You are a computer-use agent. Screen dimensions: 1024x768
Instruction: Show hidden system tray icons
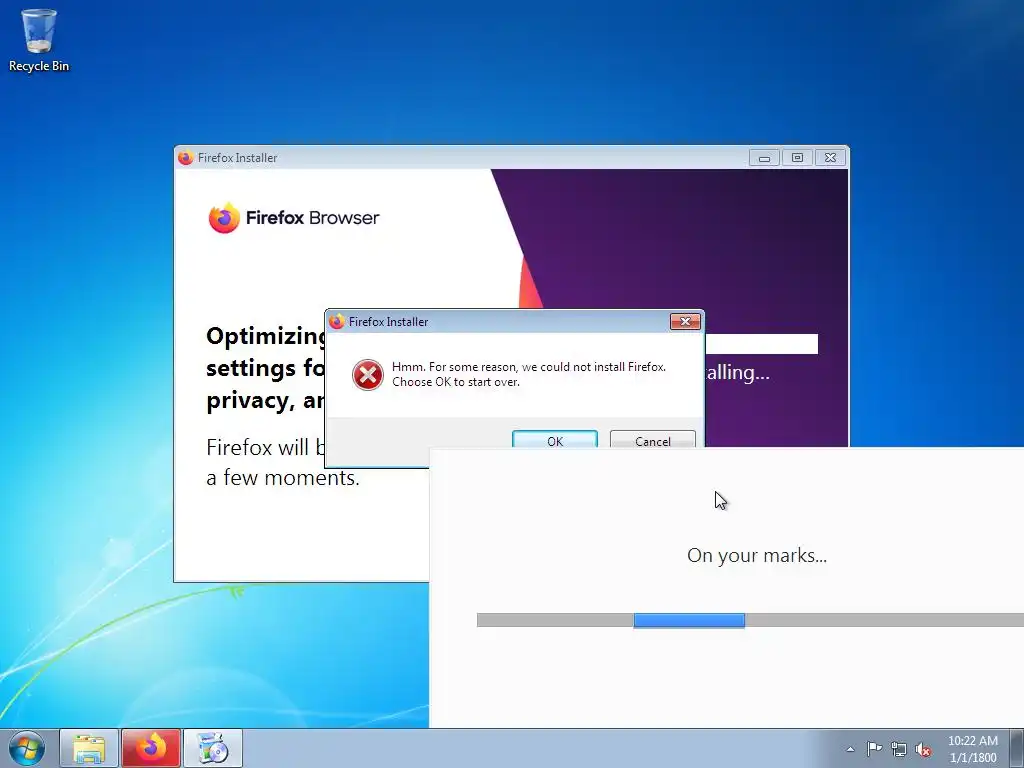click(x=850, y=749)
